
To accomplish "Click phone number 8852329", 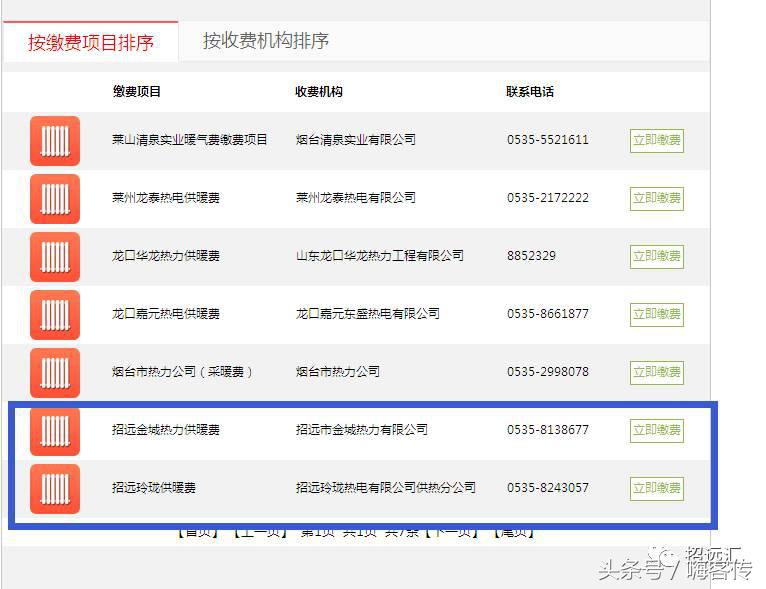I will [531, 256].
